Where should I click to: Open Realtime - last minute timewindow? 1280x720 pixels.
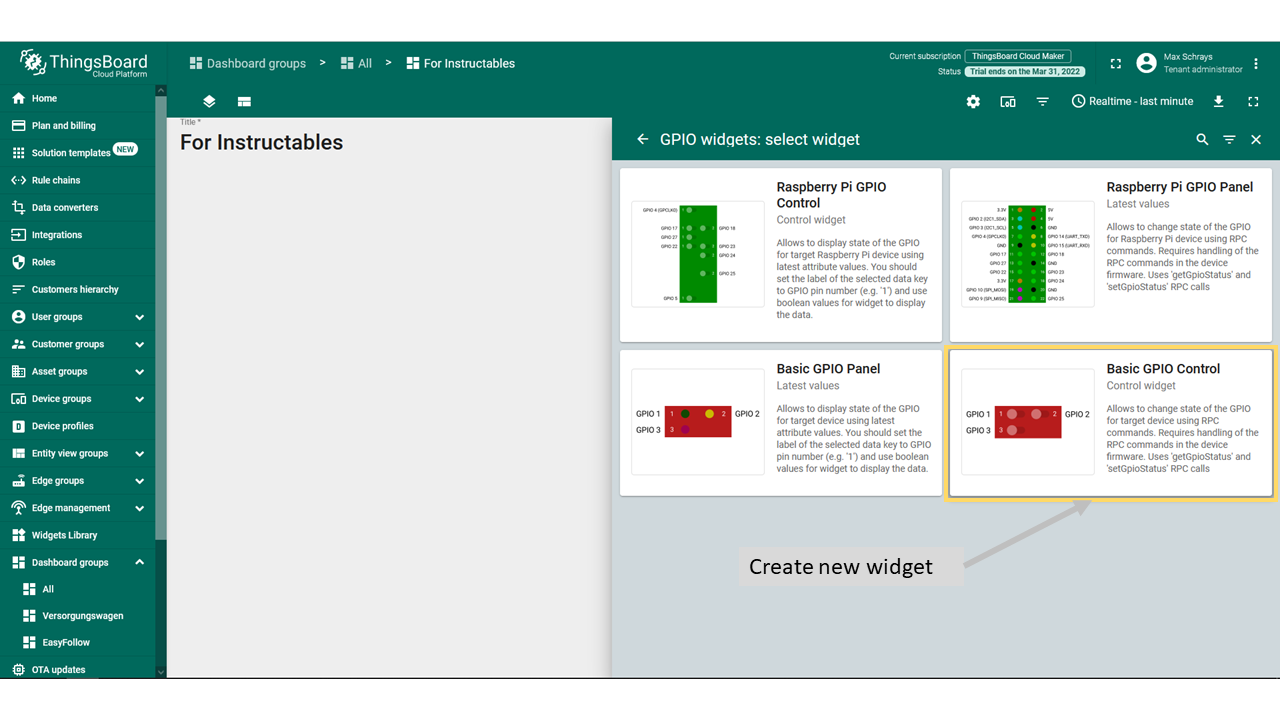(x=1132, y=101)
